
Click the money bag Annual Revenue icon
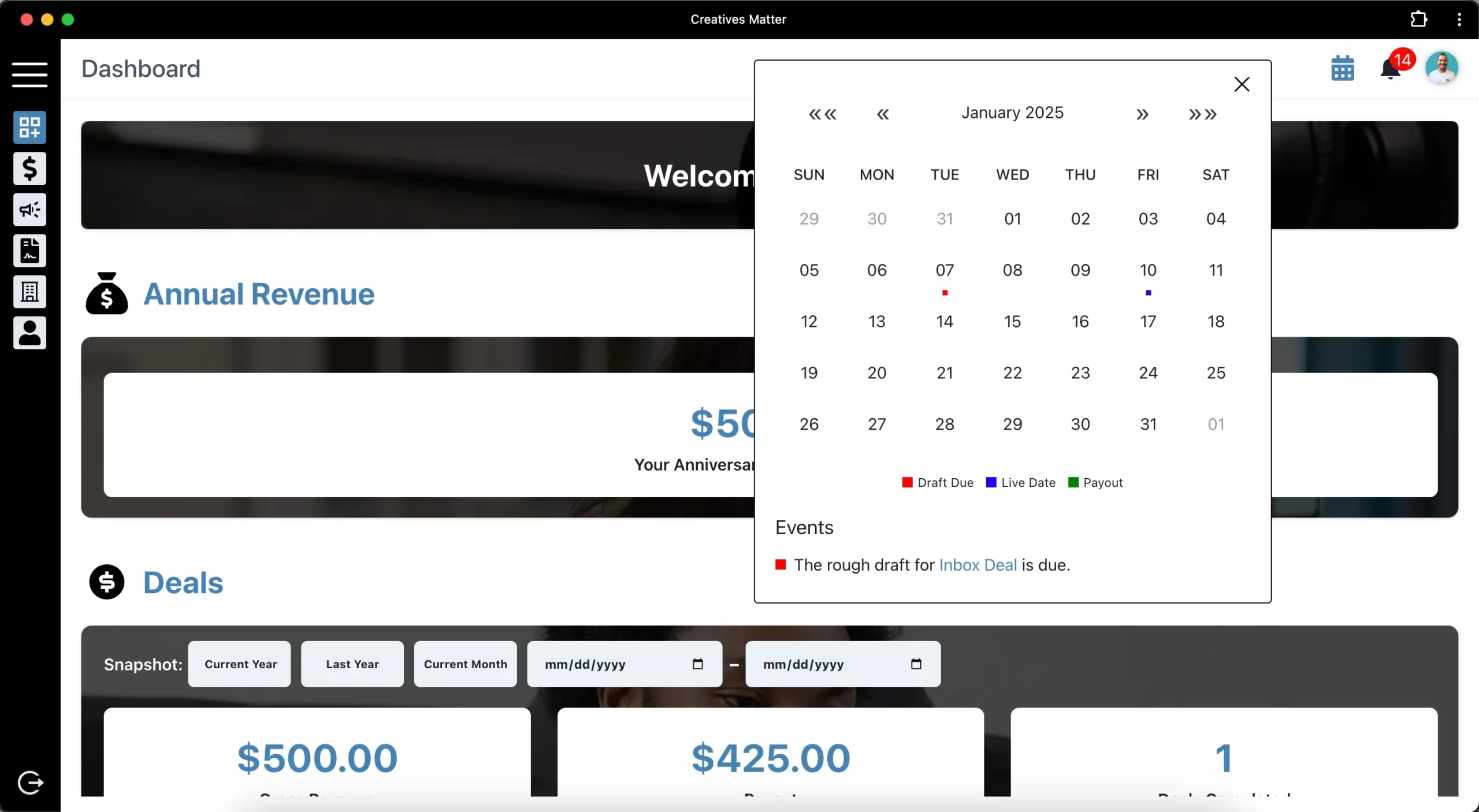click(107, 293)
